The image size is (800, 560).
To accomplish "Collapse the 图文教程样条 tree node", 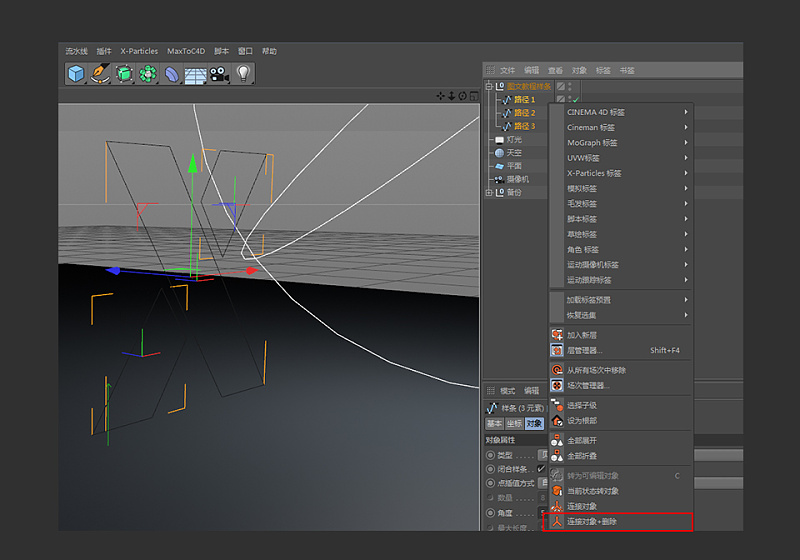I will click(488, 87).
